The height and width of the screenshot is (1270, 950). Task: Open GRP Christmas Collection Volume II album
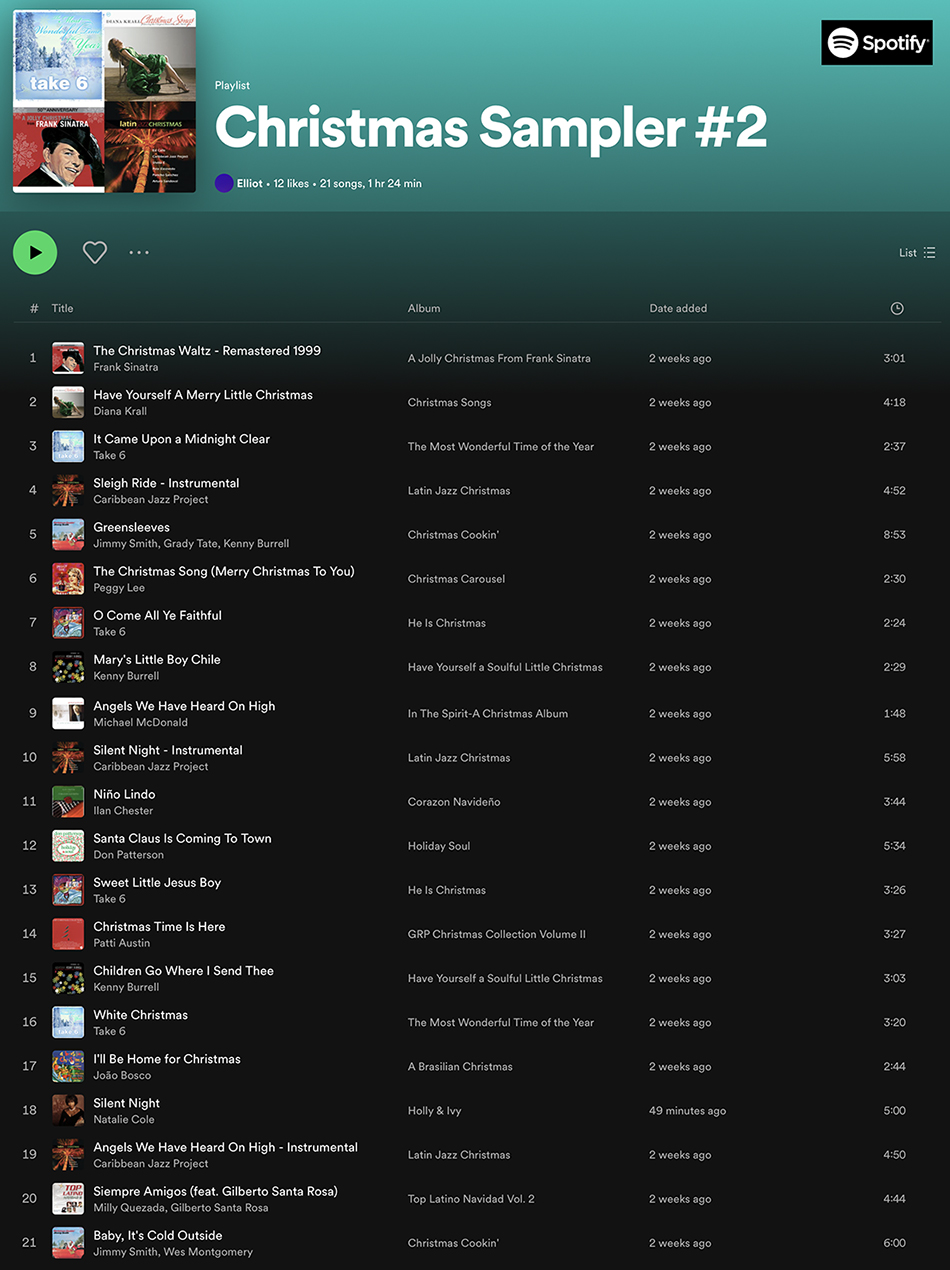pos(497,933)
